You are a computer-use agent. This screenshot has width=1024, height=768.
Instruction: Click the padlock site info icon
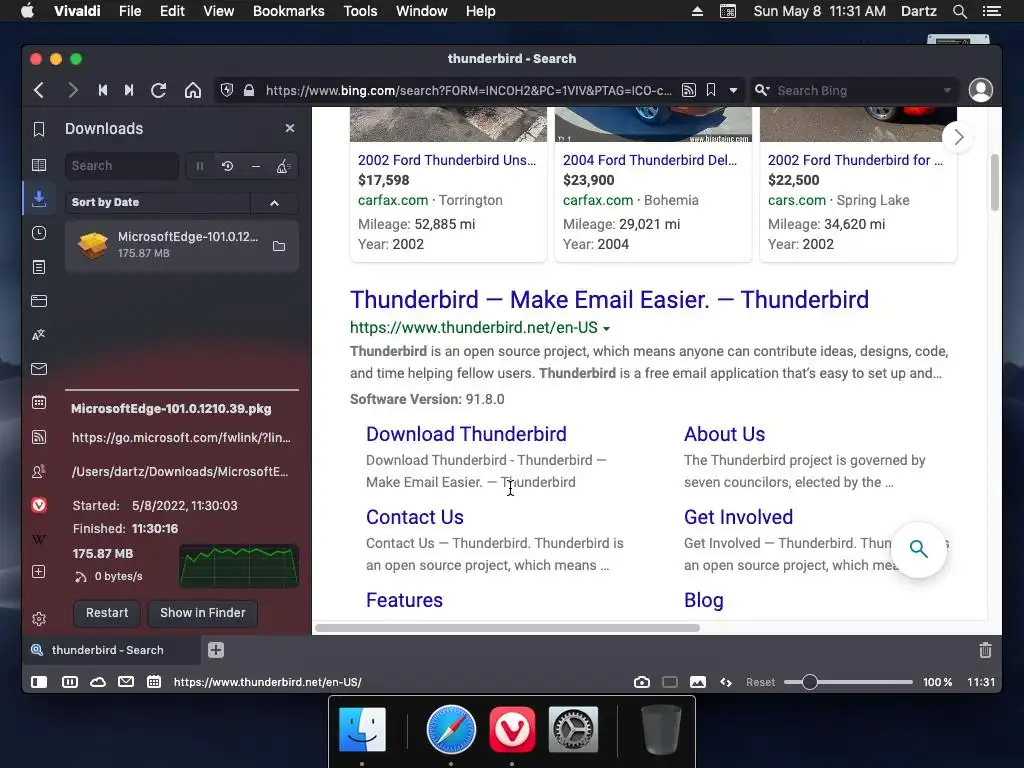pos(248,90)
